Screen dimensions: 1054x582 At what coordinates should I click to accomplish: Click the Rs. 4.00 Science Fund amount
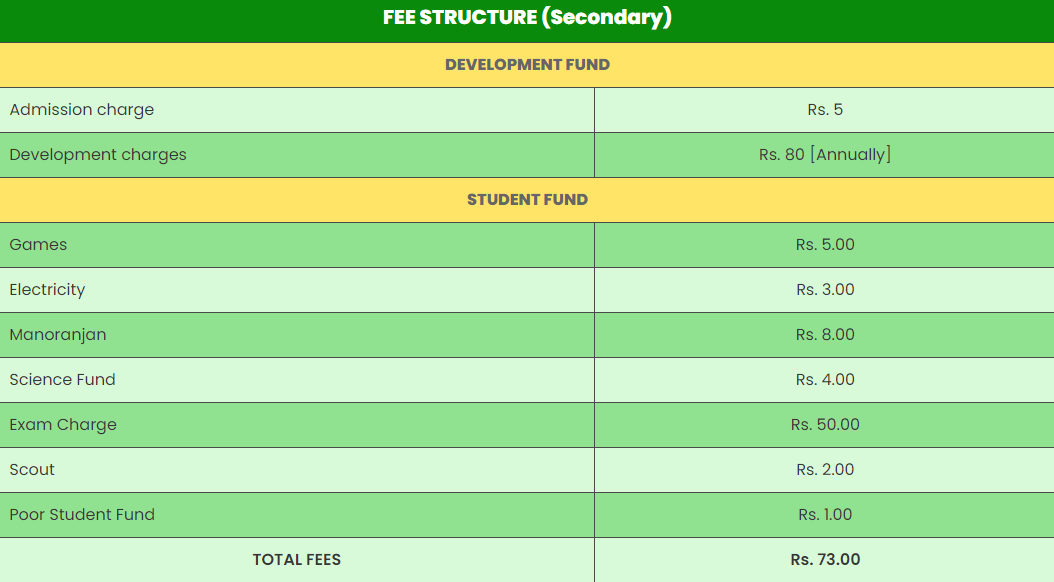[825, 380]
